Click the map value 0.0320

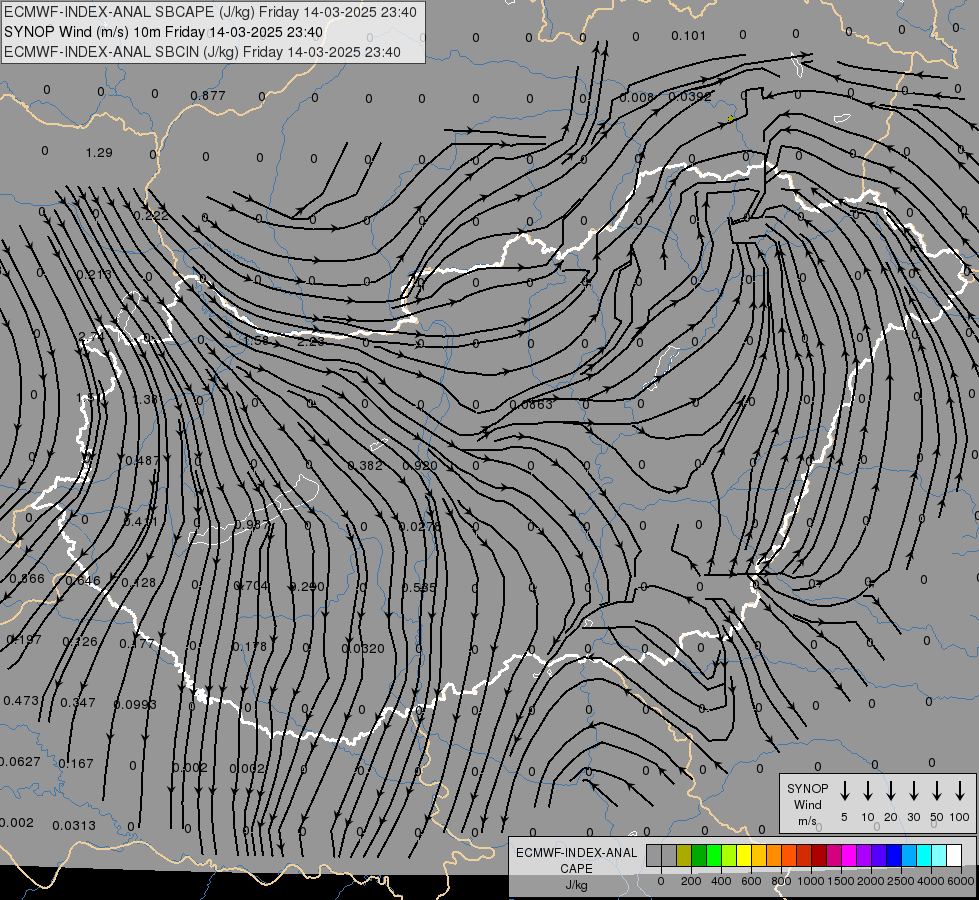(363, 648)
